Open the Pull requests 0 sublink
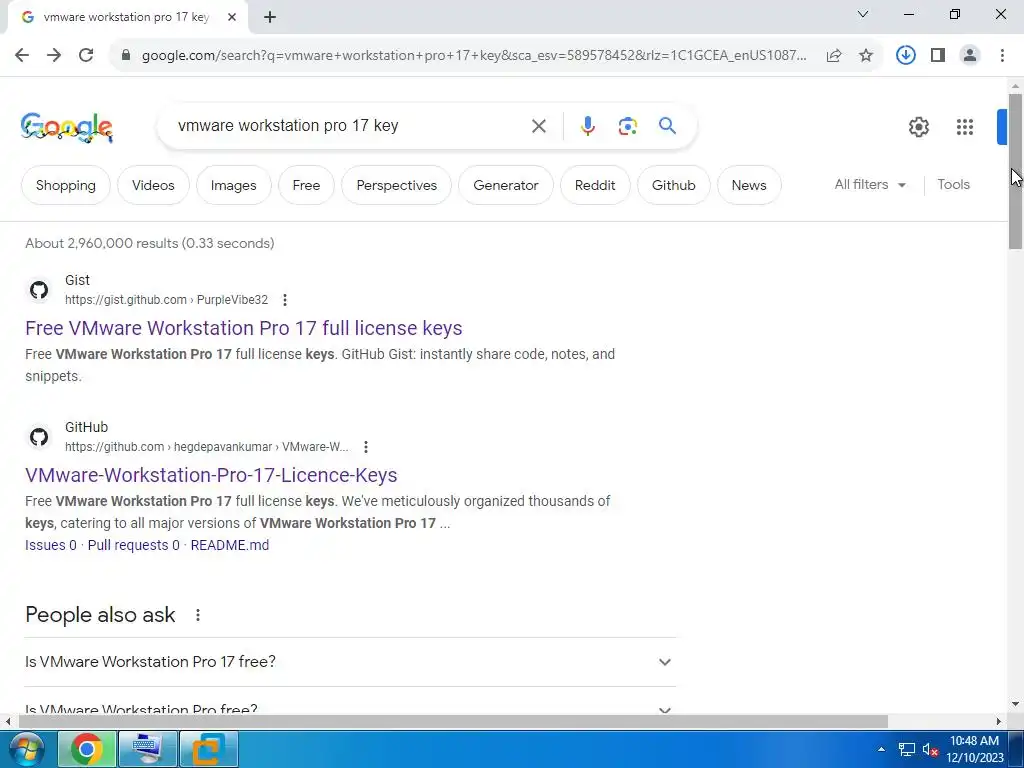The width and height of the screenshot is (1024, 768). pyautogui.click(x=133, y=545)
